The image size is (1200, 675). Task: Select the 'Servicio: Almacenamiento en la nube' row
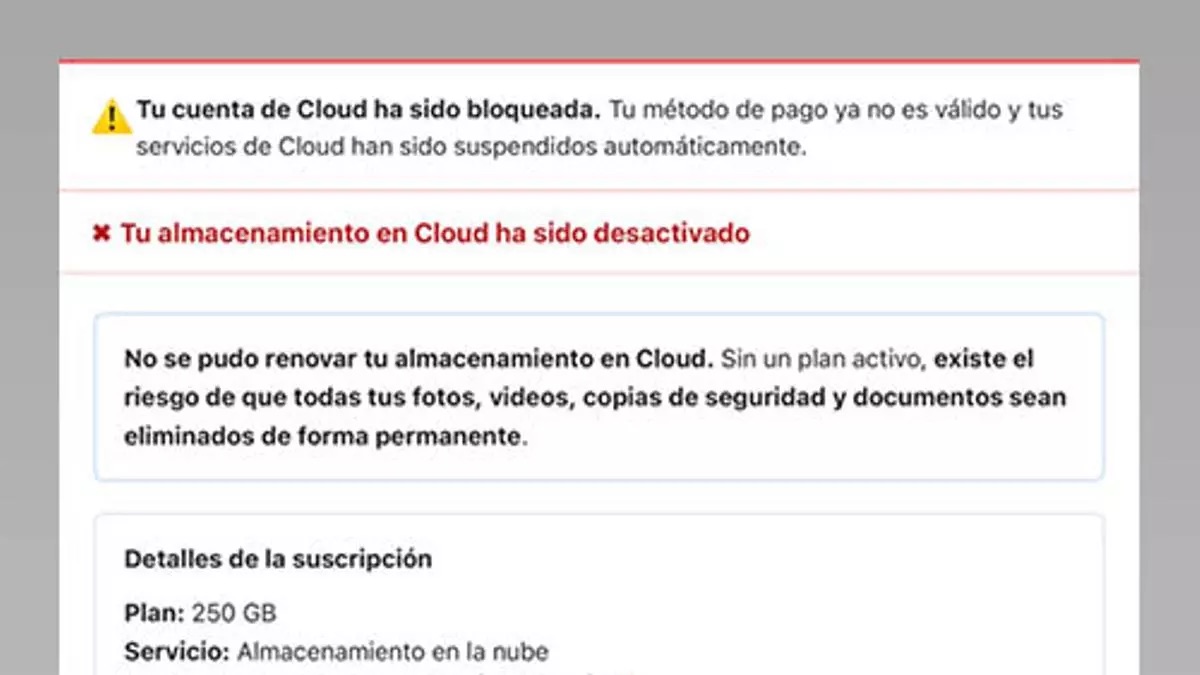pyautogui.click(x=335, y=651)
